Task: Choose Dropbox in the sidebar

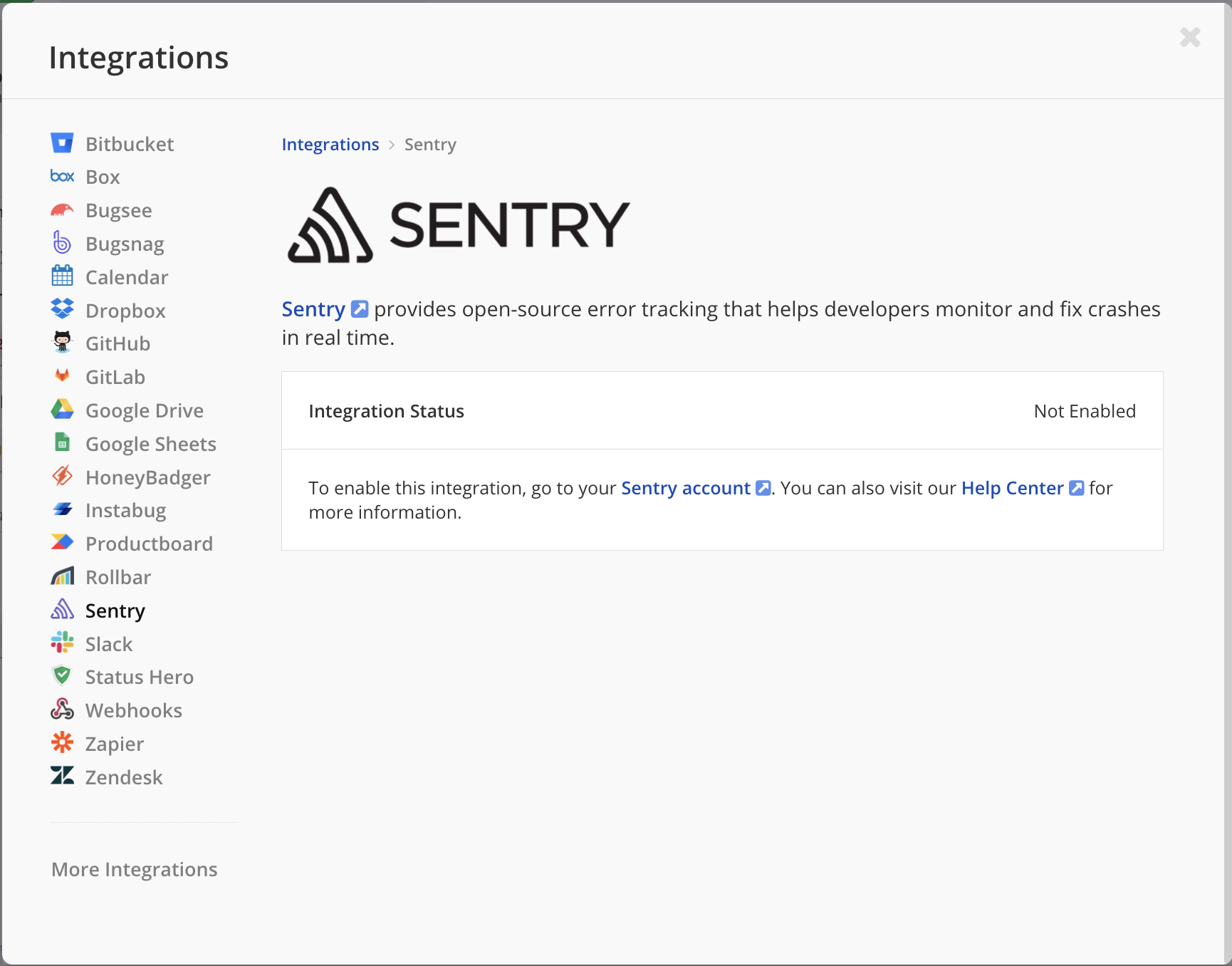Action: (x=125, y=311)
